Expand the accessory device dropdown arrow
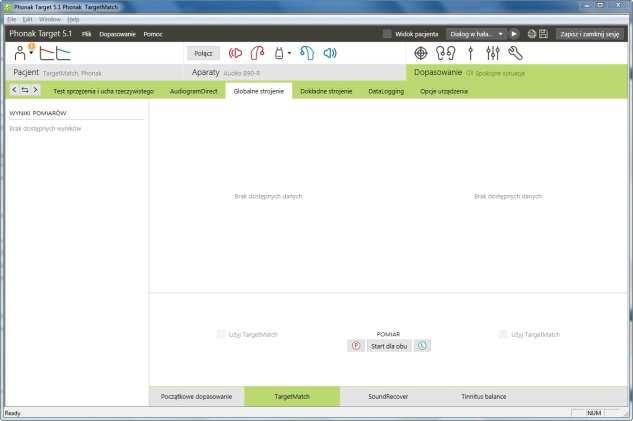This screenshot has width=633, height=421. click(x=289, y=53)
